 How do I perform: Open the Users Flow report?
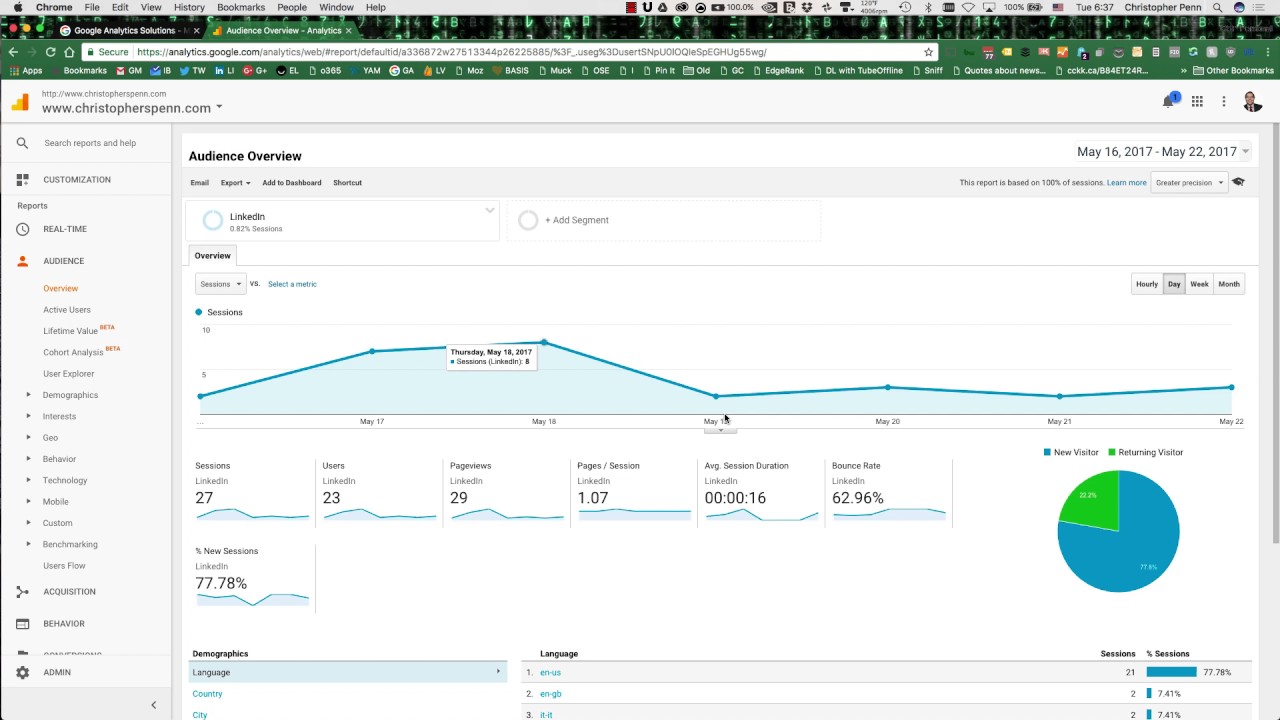64,566
